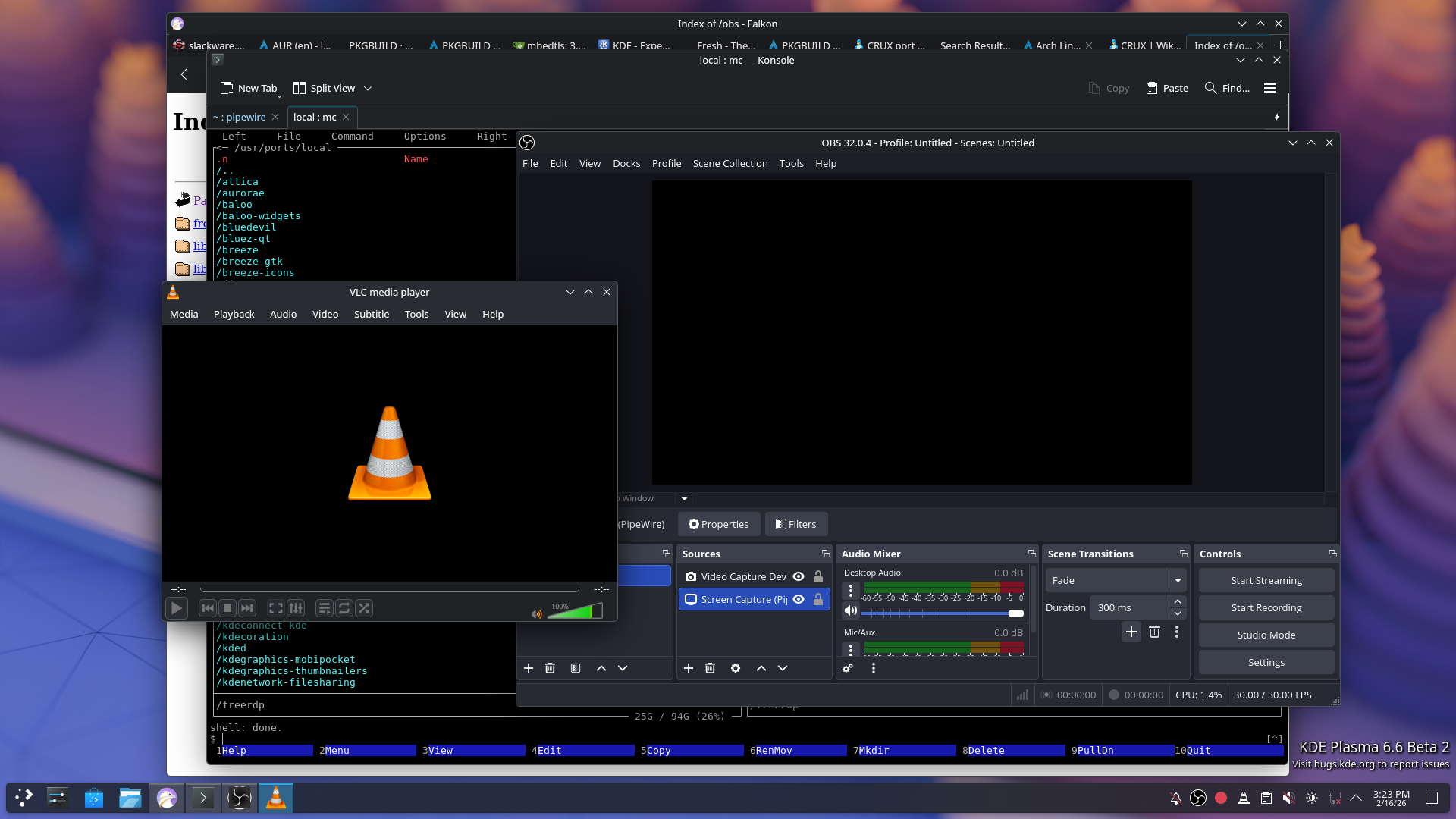Toggle VLC shuffle (random) playback icon
Viewport: 1456px width, 819px height.
(x=364, y=608)
